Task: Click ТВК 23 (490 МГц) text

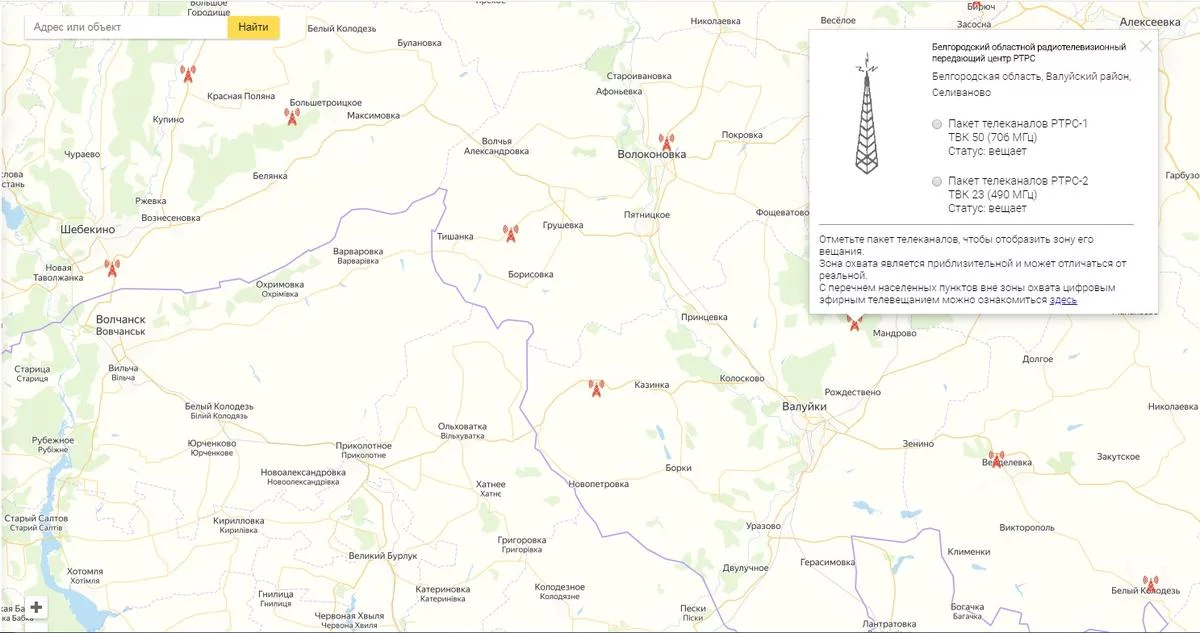Action: (993, 194)
